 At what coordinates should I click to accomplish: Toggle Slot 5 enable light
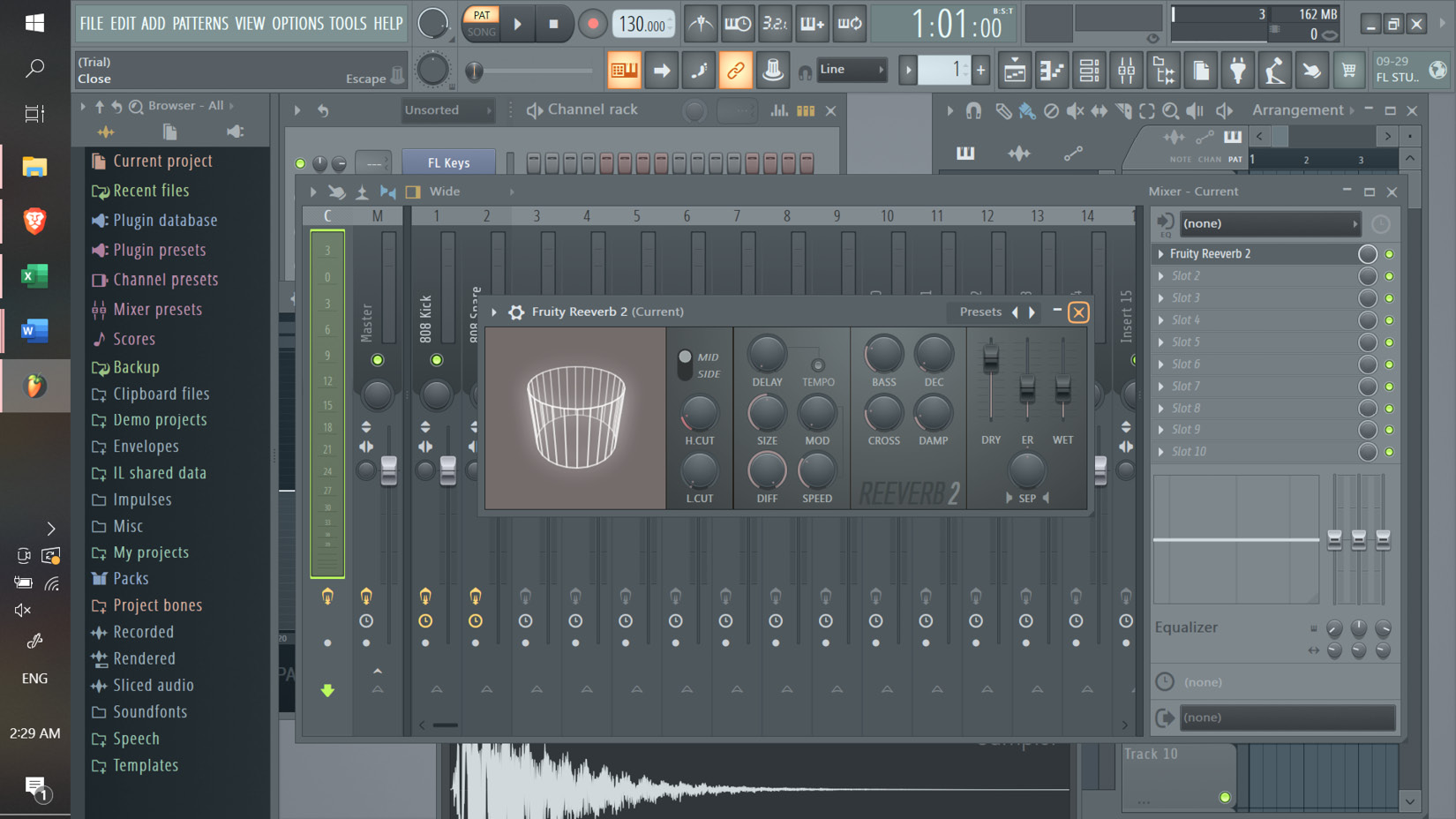(1390, 342)
